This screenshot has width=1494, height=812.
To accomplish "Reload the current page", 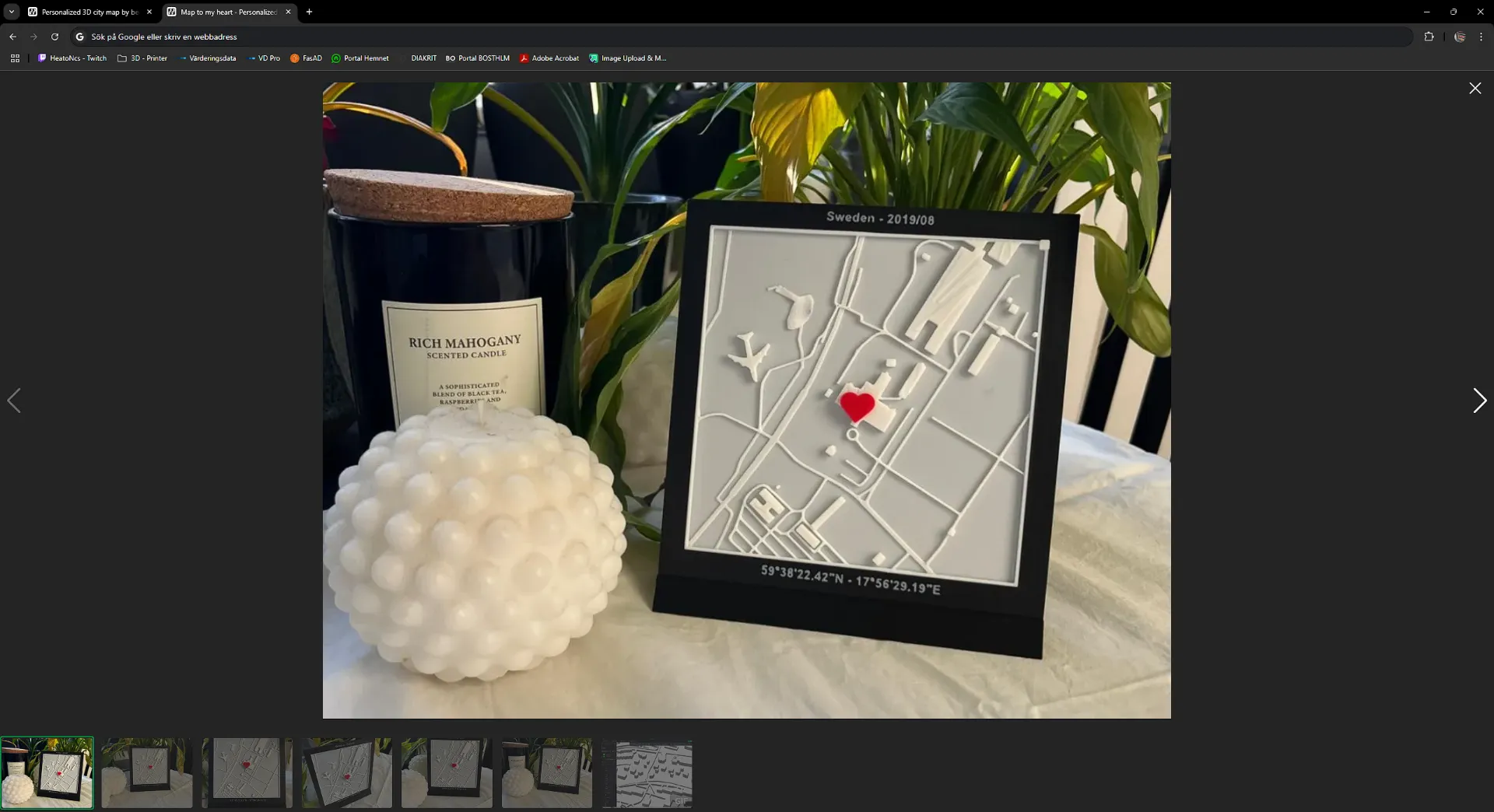I will pyautogui.click(x=55, y=36).
